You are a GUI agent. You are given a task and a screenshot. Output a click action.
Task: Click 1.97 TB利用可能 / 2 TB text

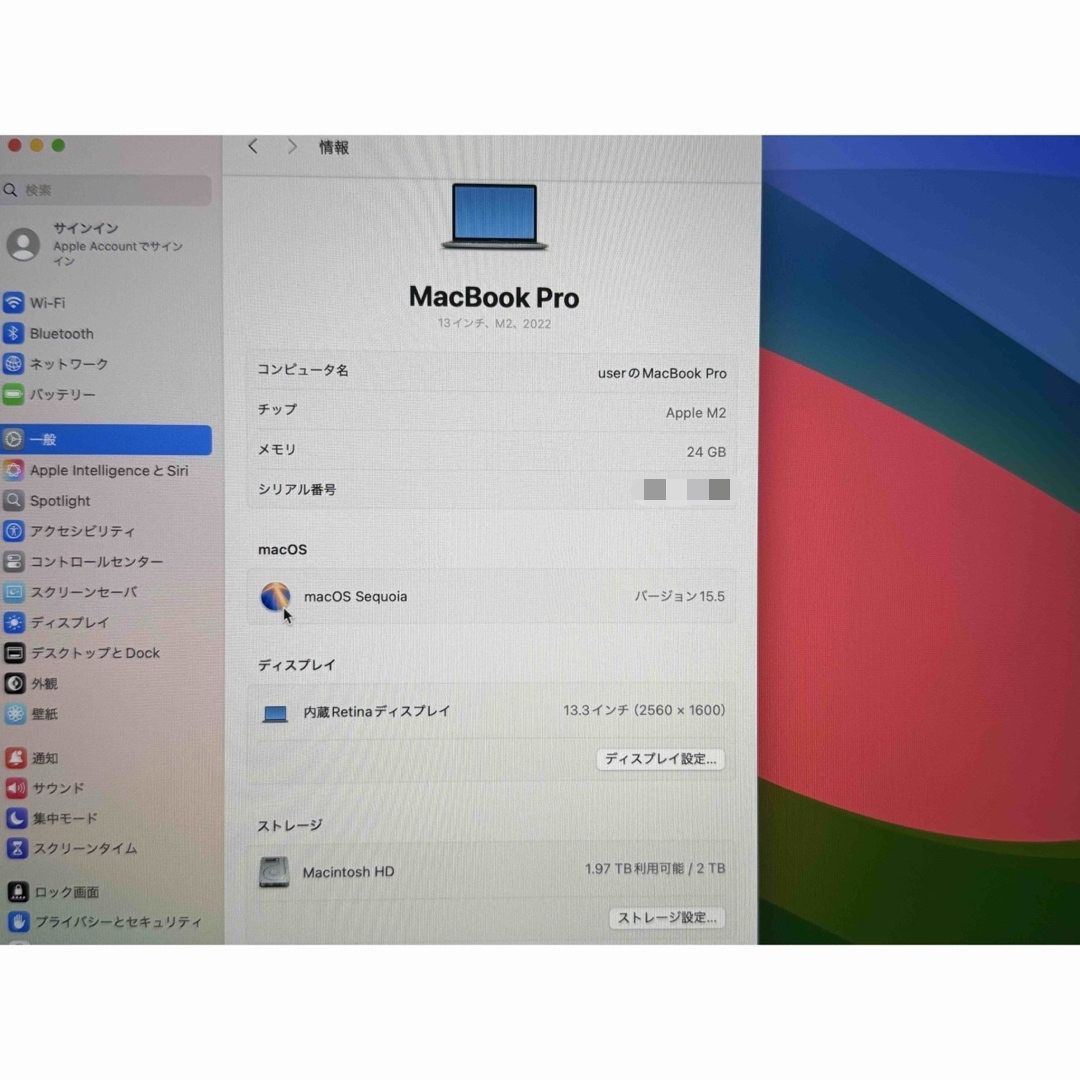click(x=655, y=869)
